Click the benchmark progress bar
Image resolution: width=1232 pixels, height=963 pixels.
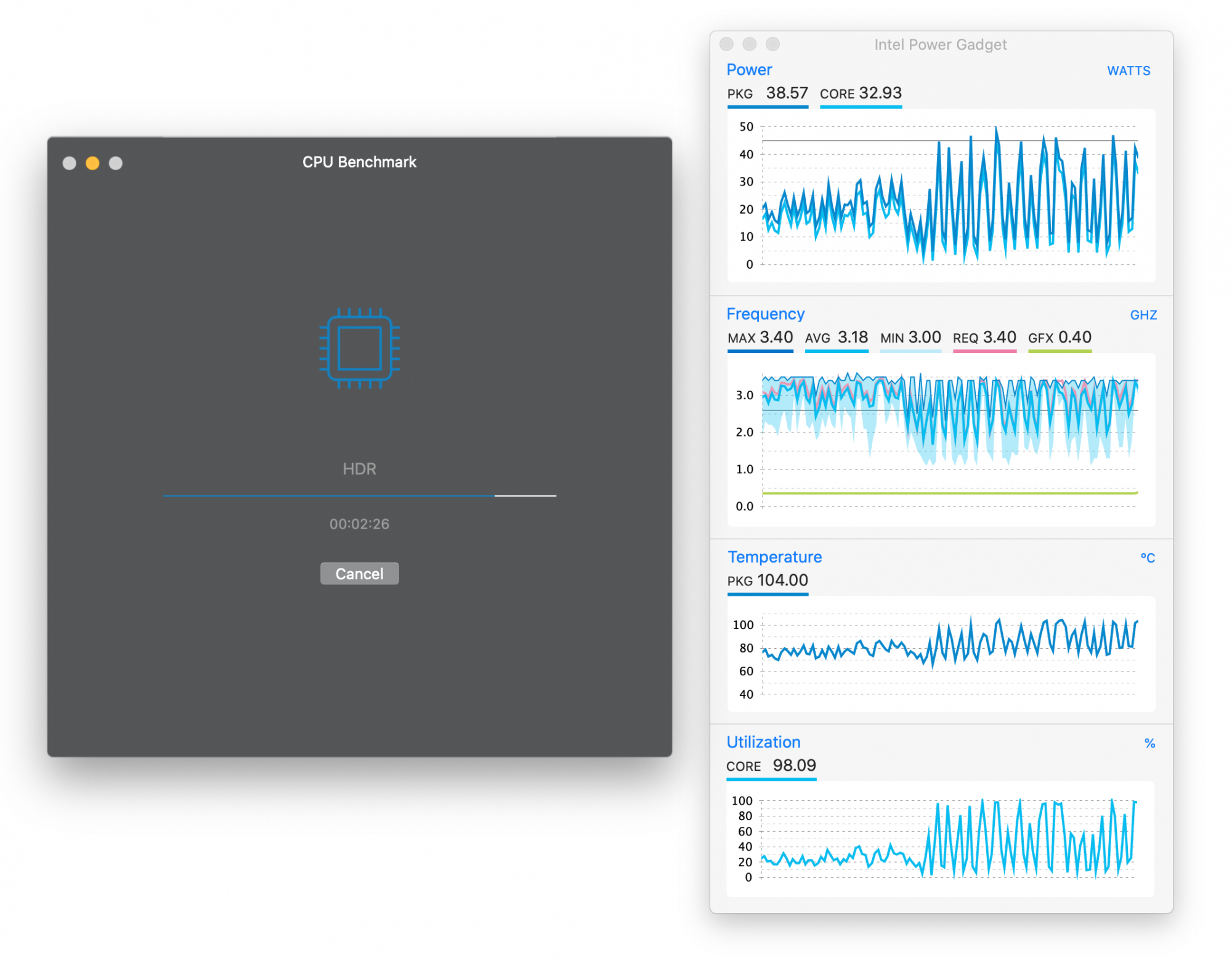click(359, 495)
